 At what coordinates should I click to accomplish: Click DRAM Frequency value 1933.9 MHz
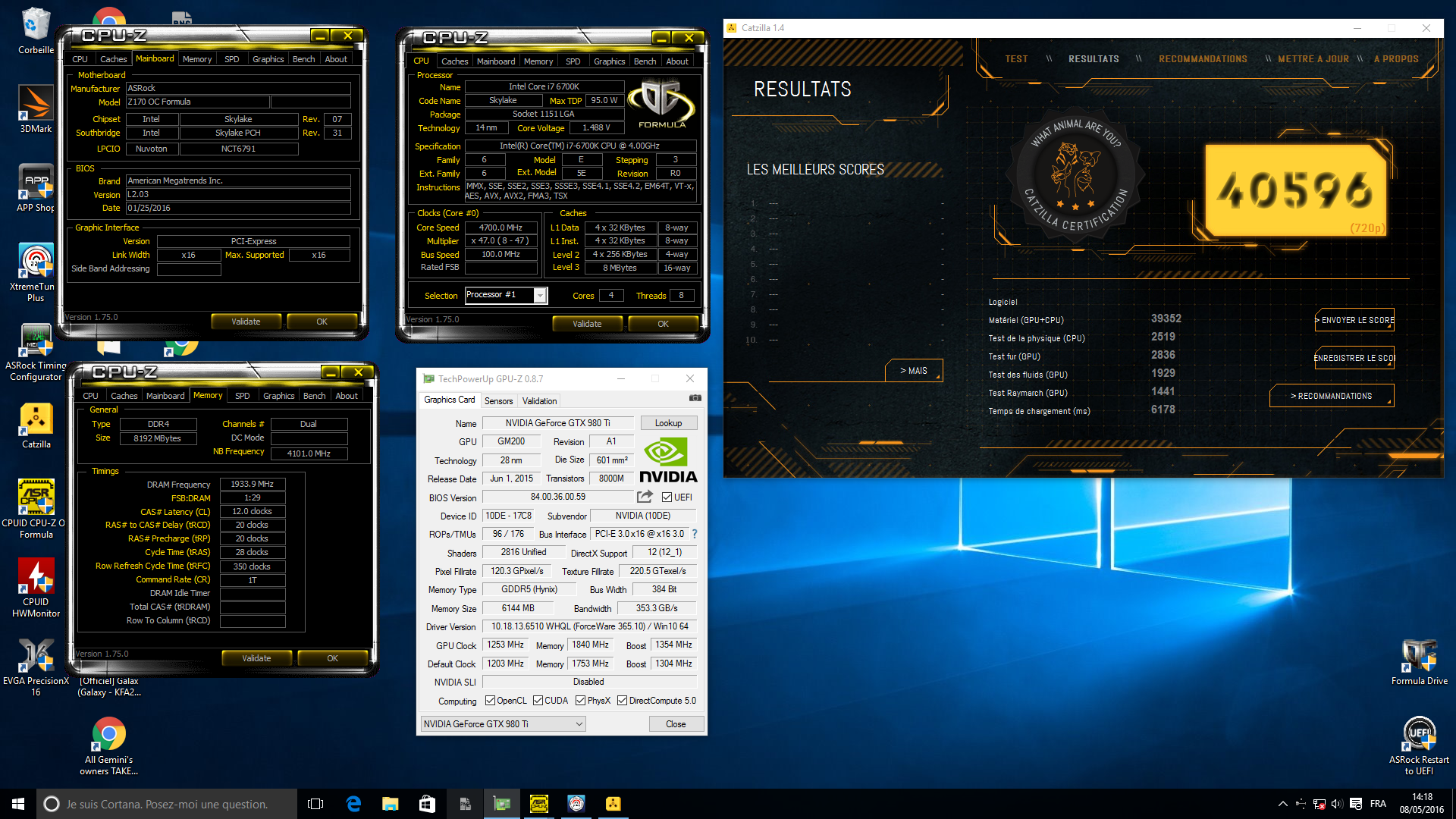(253, 484)
